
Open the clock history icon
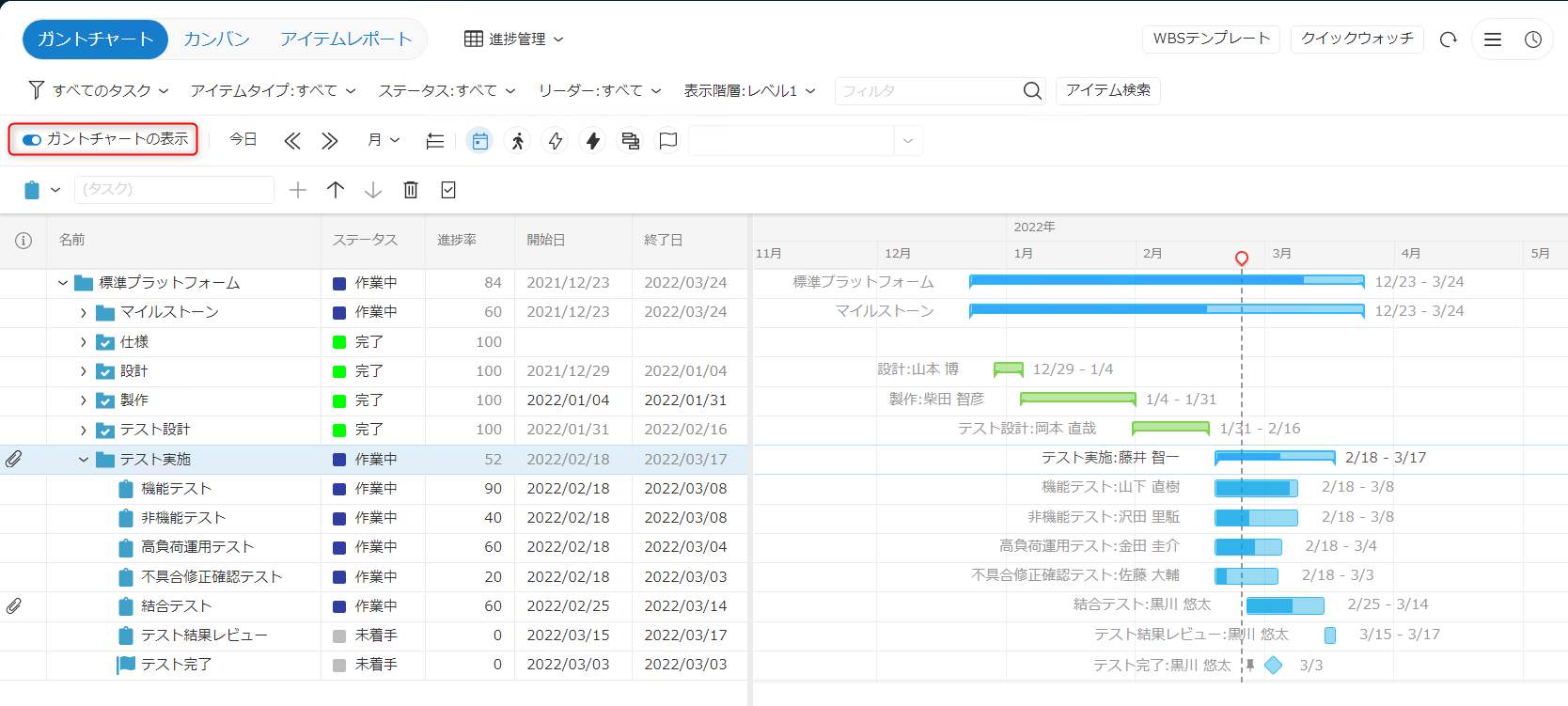(x=1532, y=39)
